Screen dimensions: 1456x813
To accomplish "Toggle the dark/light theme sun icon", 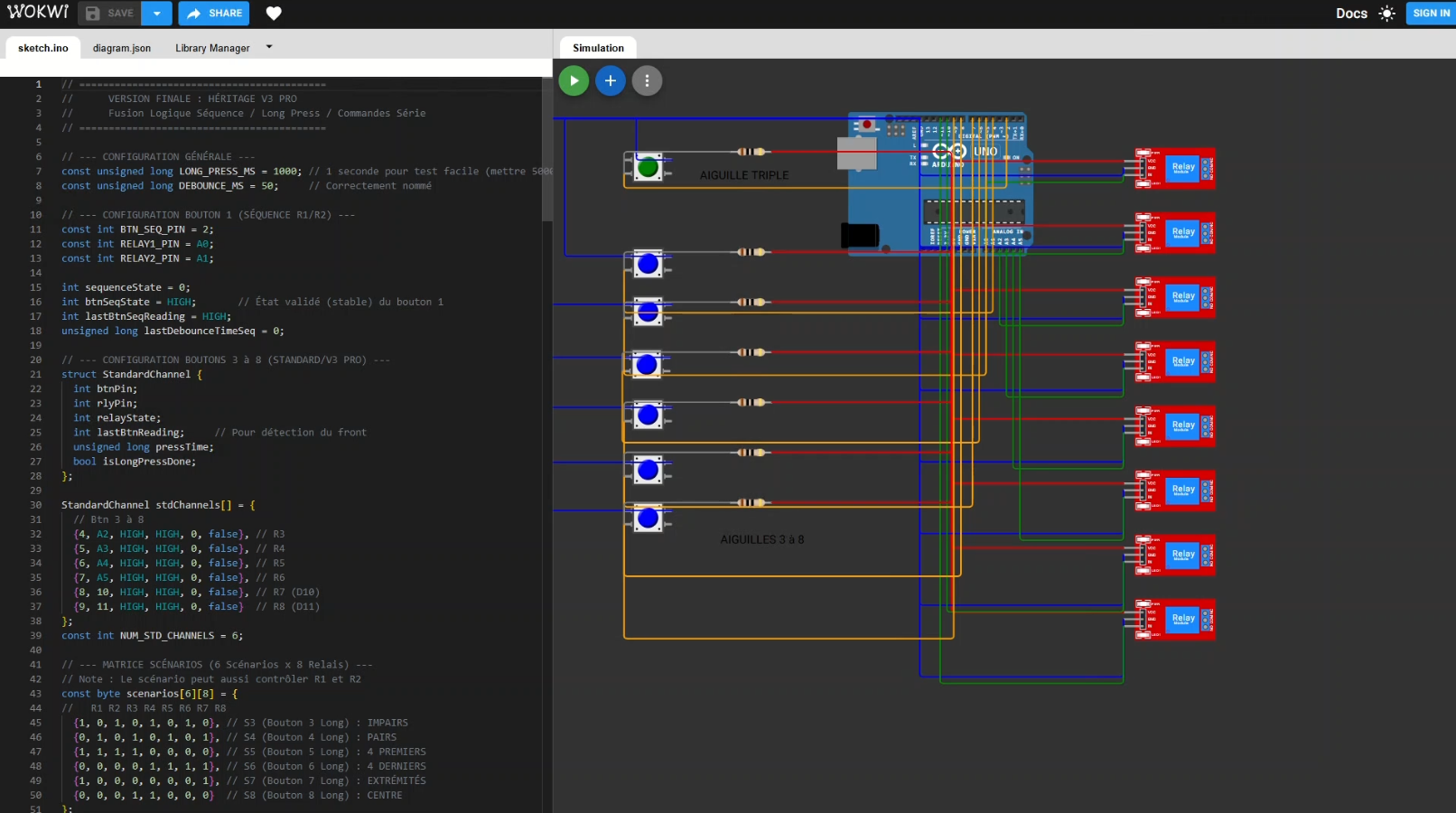I will click(x=1387, y=14).
